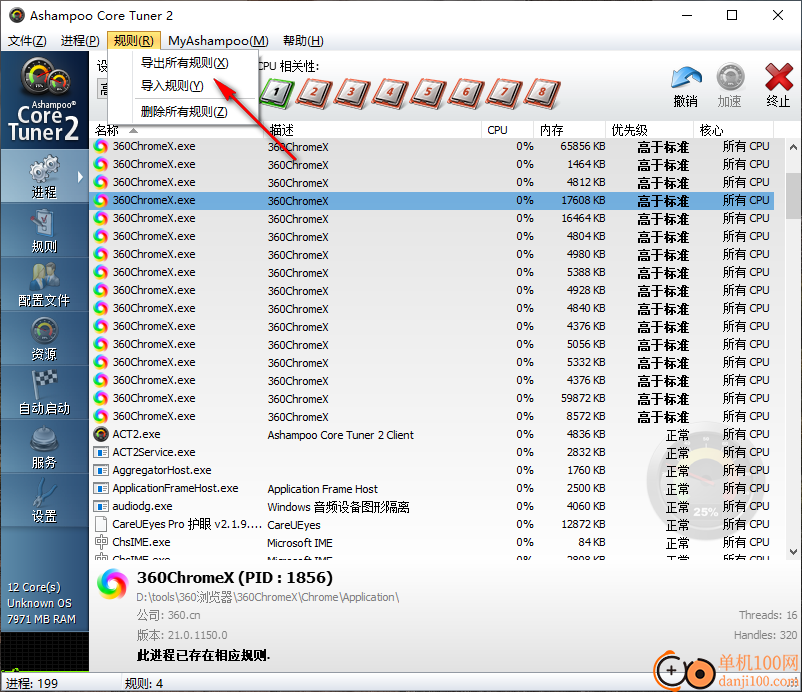
Task: Click the process path D:\tools\360浏览器 text
Action: [268, 597]
